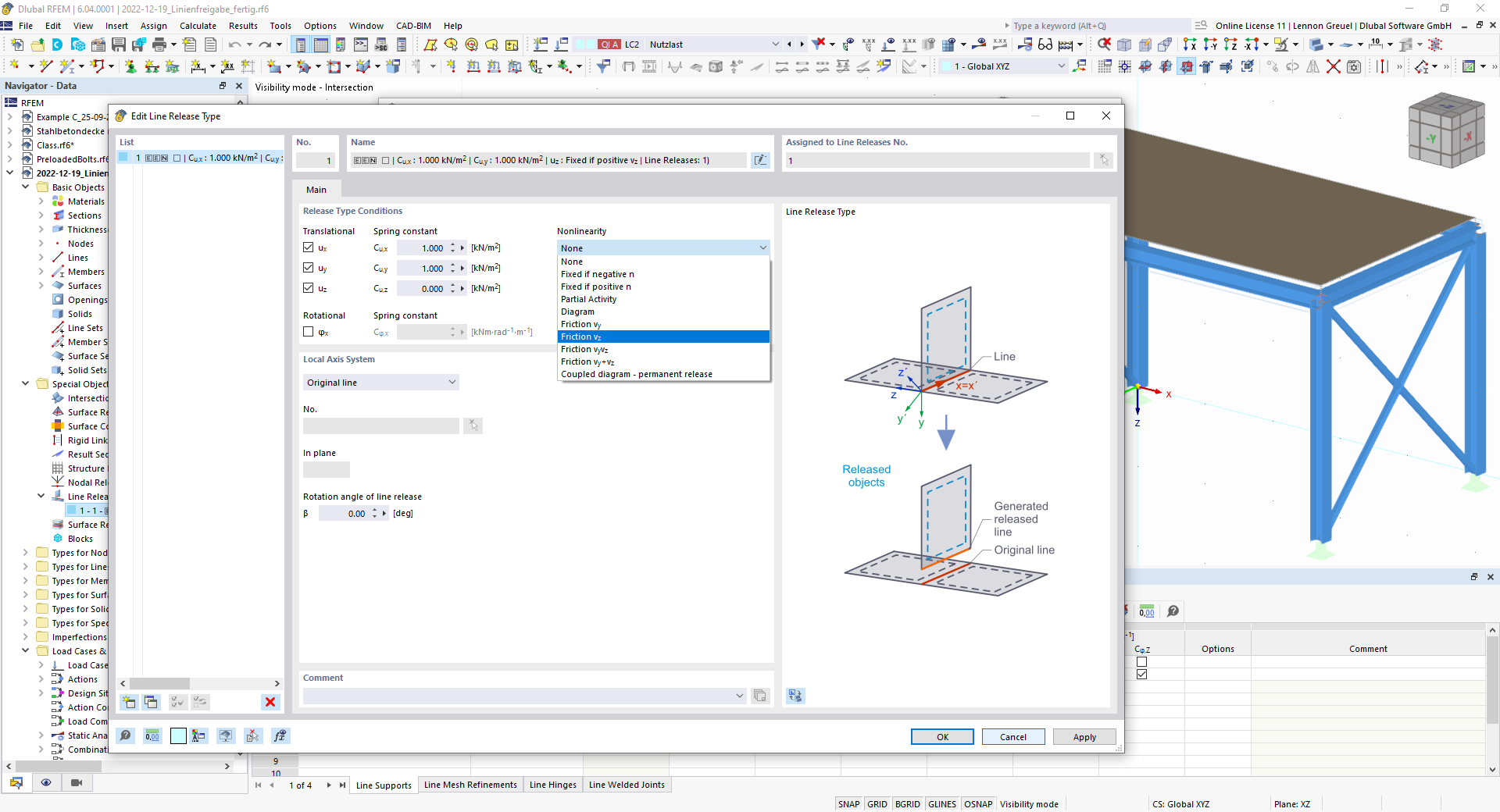Screen dimensions: 1500x812
Task: Toggle GRID in the status bar
Action: click(877, 804)
